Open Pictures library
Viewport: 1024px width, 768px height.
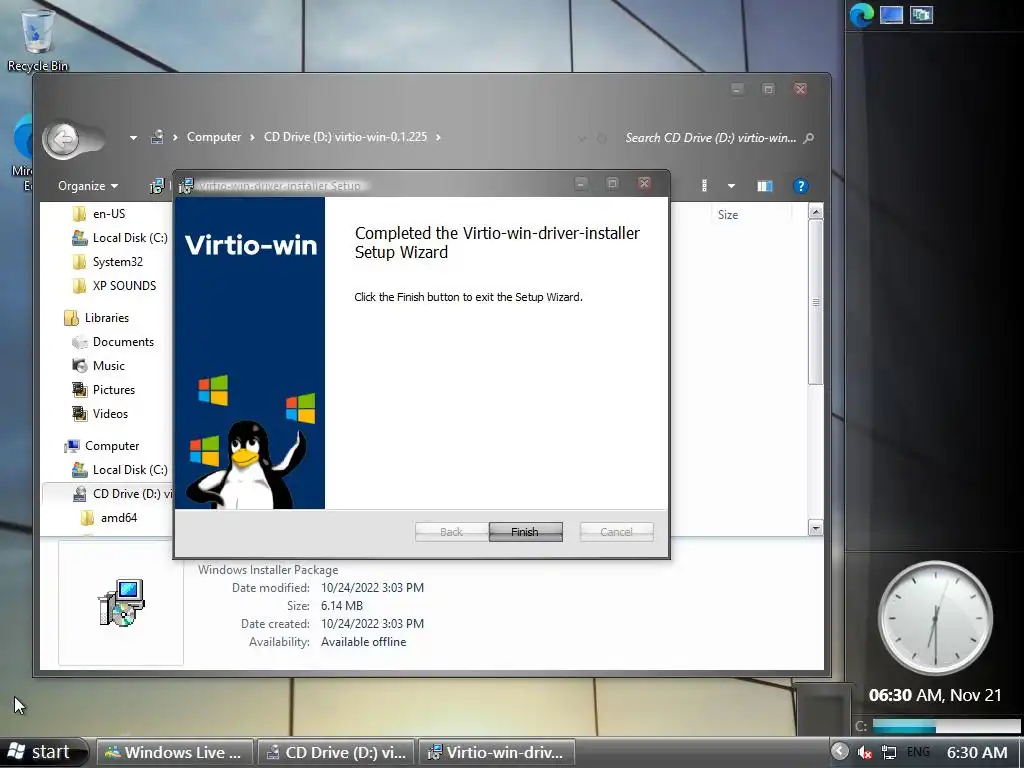click(104, 390)
